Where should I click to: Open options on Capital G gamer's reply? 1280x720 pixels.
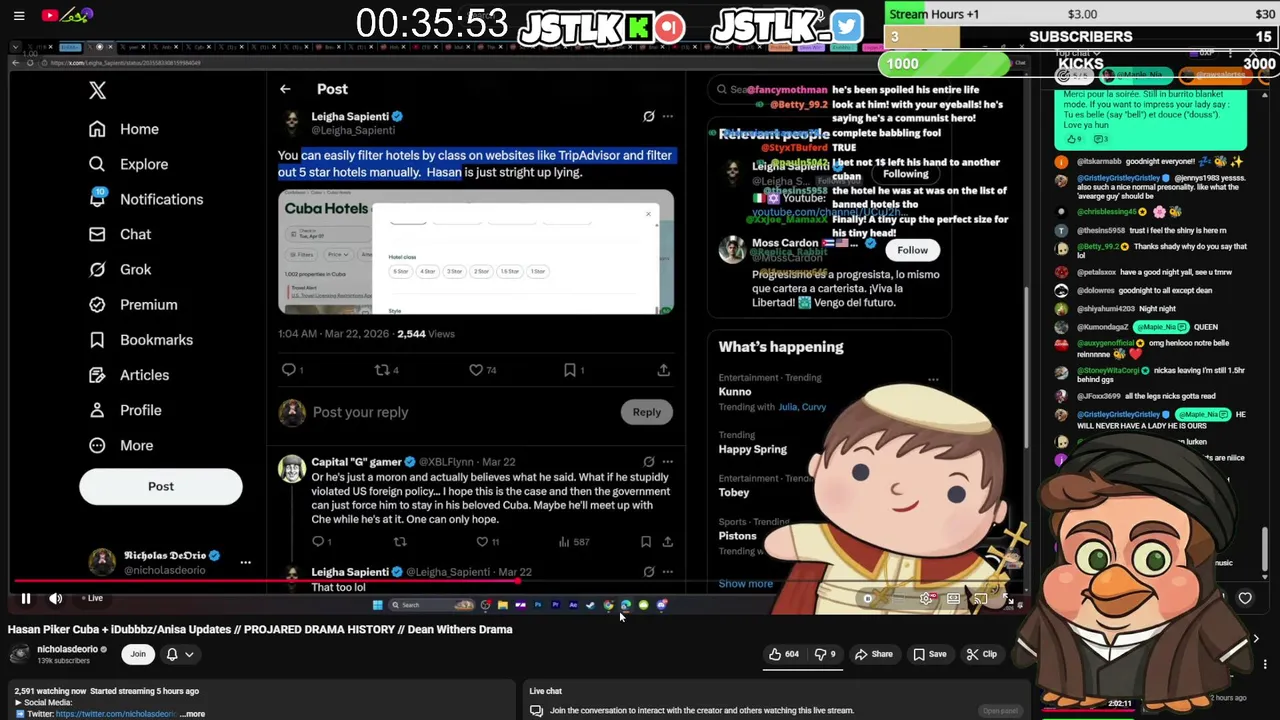coord(668,462)
